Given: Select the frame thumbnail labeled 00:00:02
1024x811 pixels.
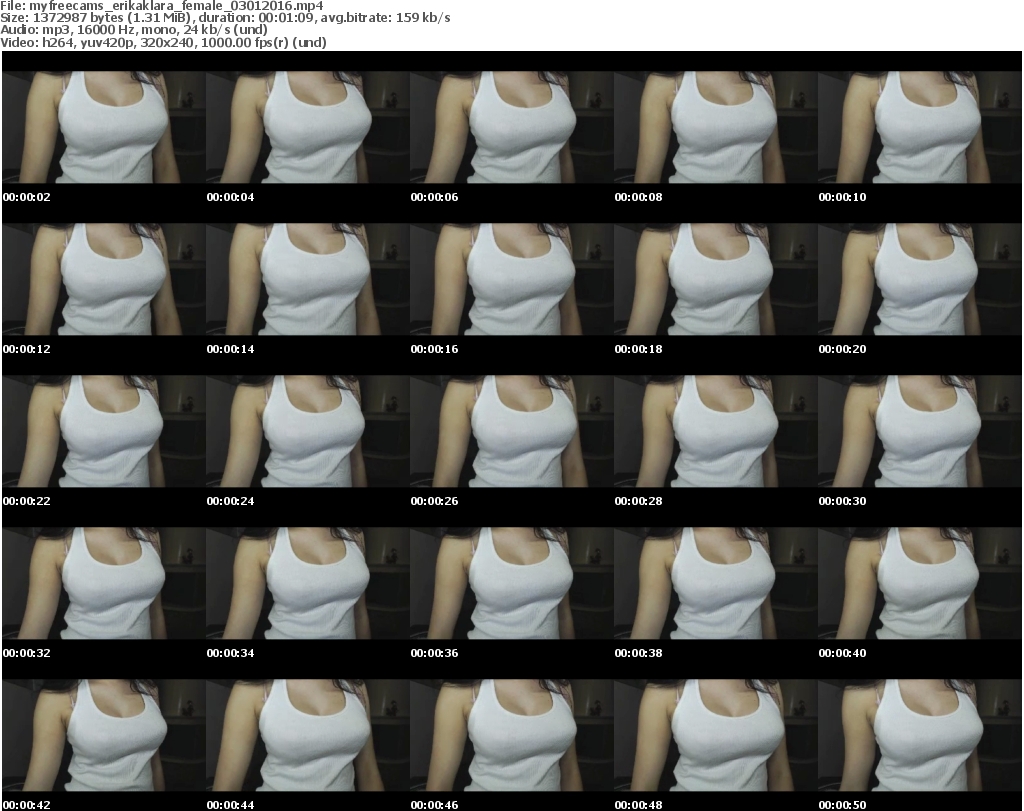Looking at the screenshot, I should pyautogui.click(x=104, y=127).
